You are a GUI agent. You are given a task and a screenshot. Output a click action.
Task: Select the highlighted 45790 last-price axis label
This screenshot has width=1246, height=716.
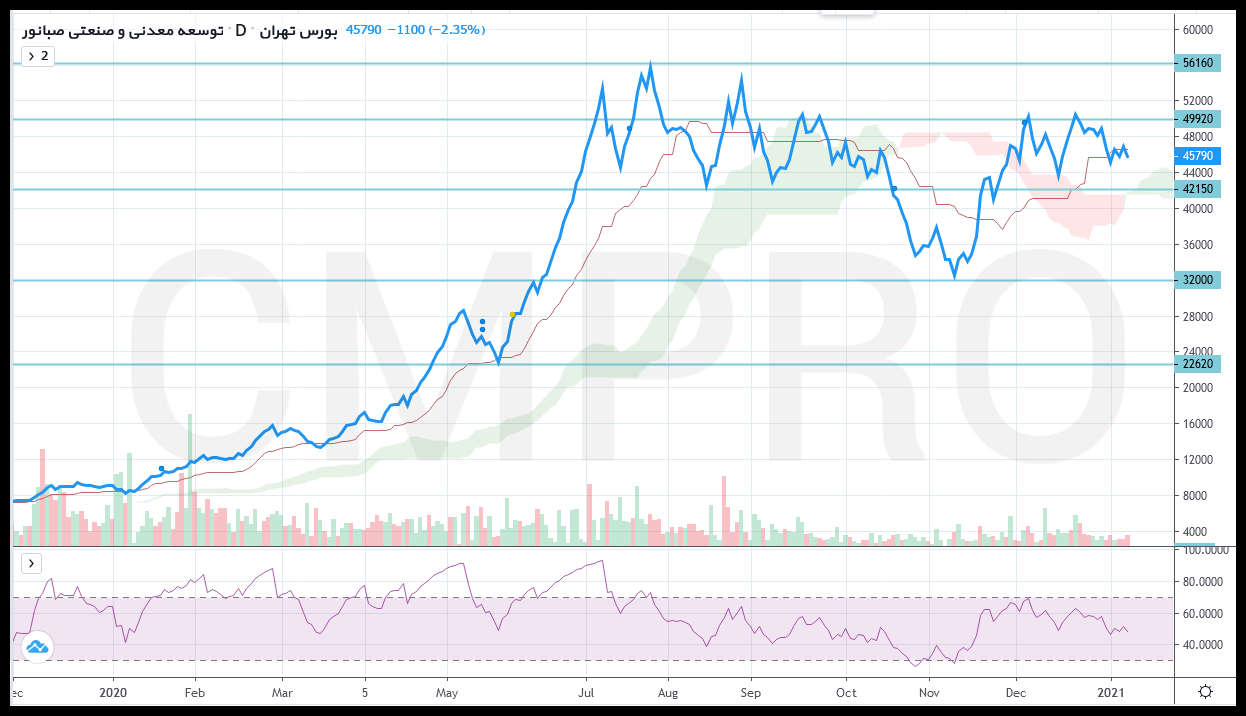coord(1197,156)
